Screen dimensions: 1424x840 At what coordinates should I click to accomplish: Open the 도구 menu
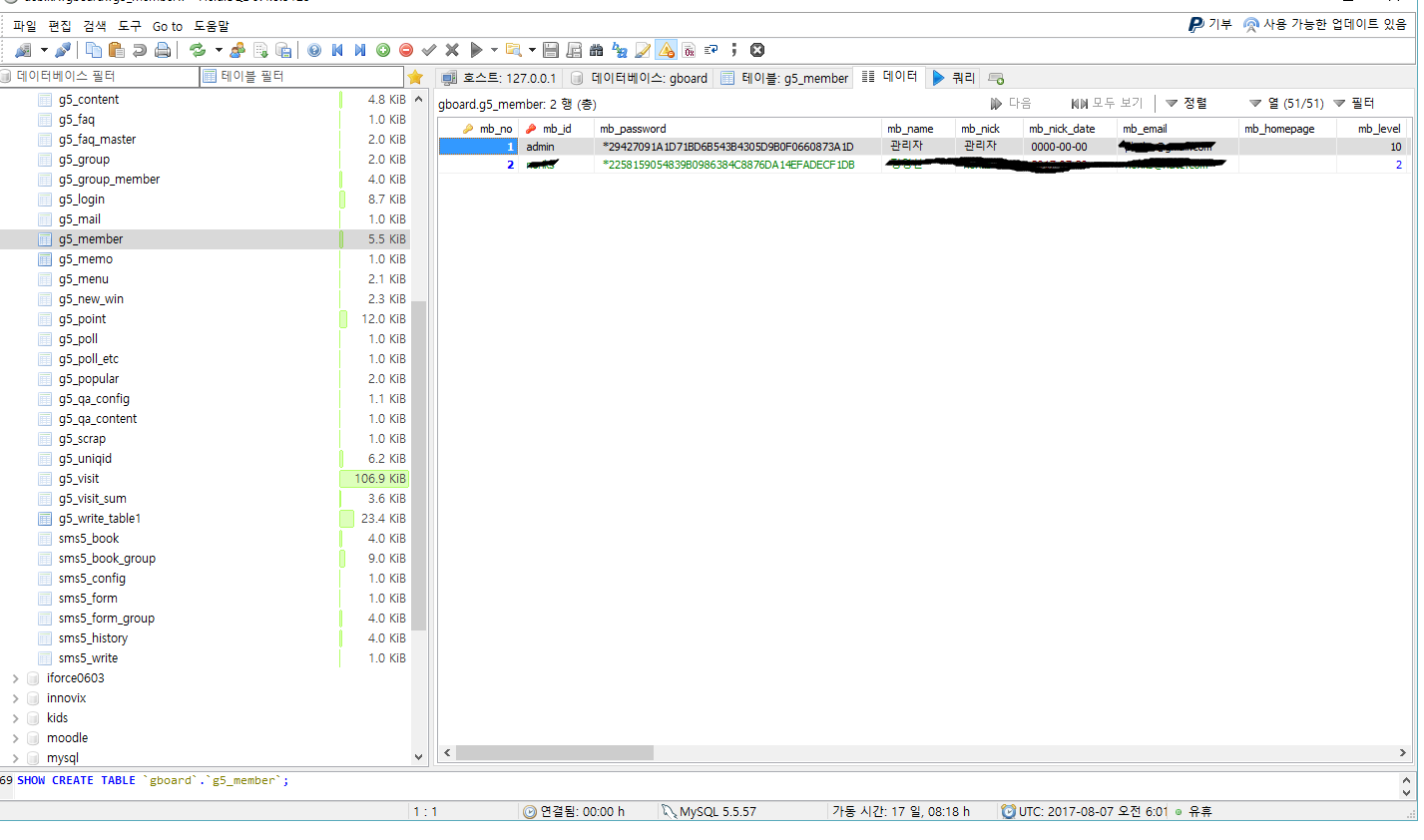click(x=130, y=26)
